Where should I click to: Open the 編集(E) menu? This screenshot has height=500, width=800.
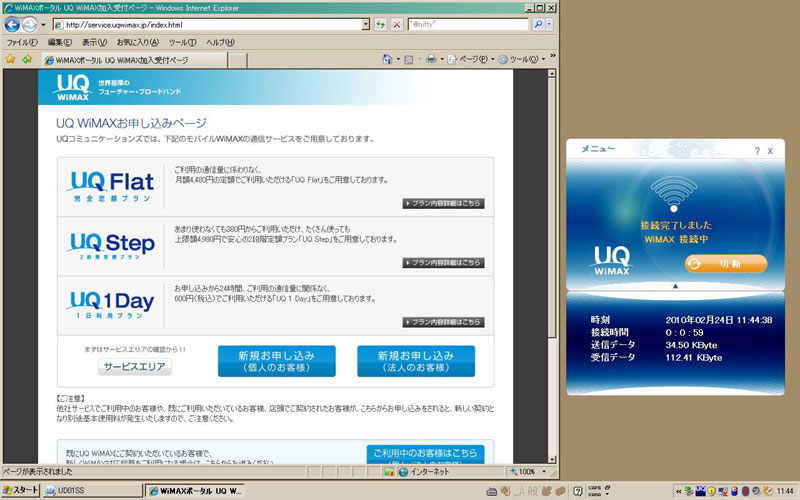tap(60, 42)
